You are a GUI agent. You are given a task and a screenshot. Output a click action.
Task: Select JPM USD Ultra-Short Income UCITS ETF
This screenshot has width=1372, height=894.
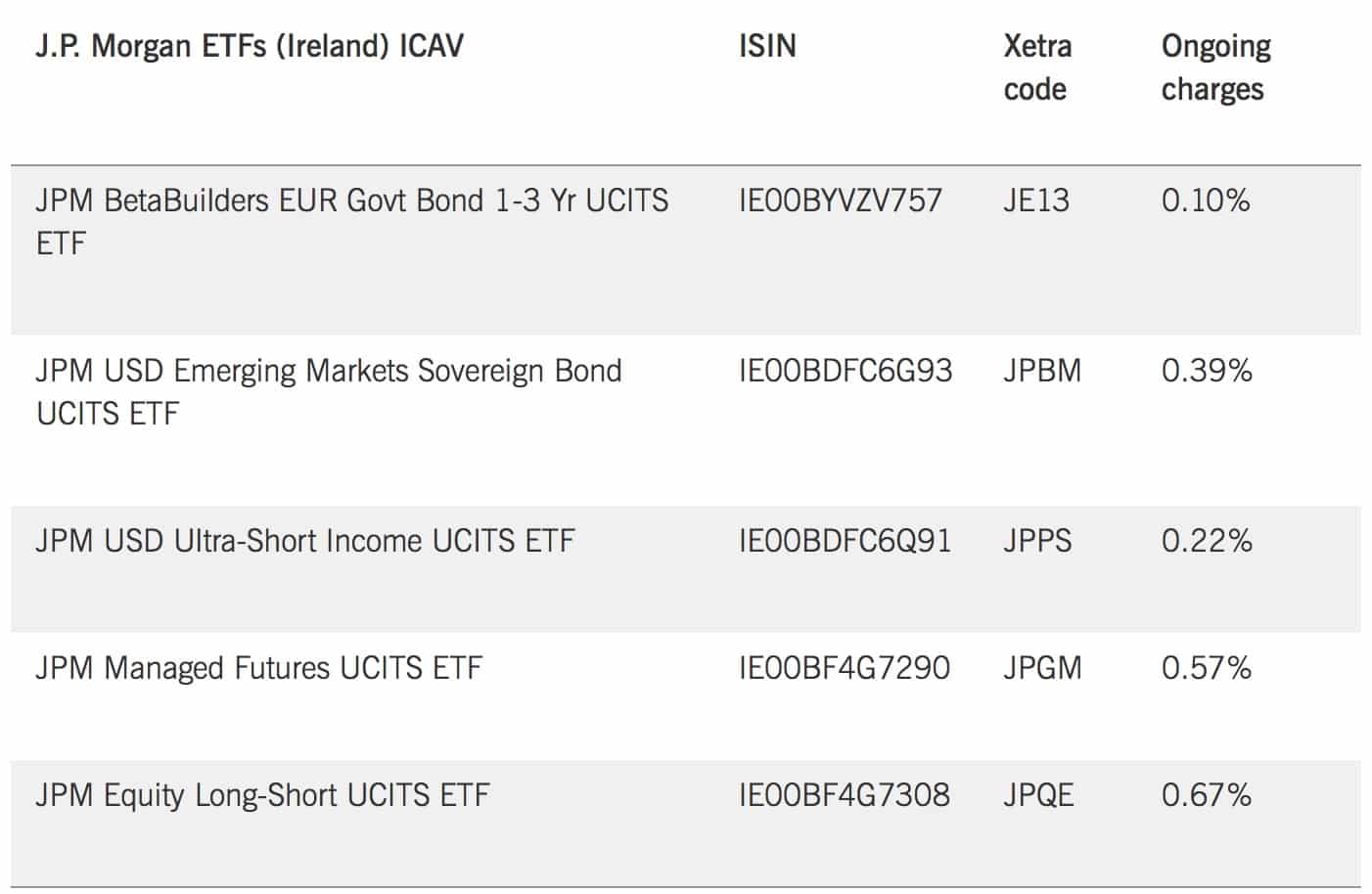click(x=304, y=541)
